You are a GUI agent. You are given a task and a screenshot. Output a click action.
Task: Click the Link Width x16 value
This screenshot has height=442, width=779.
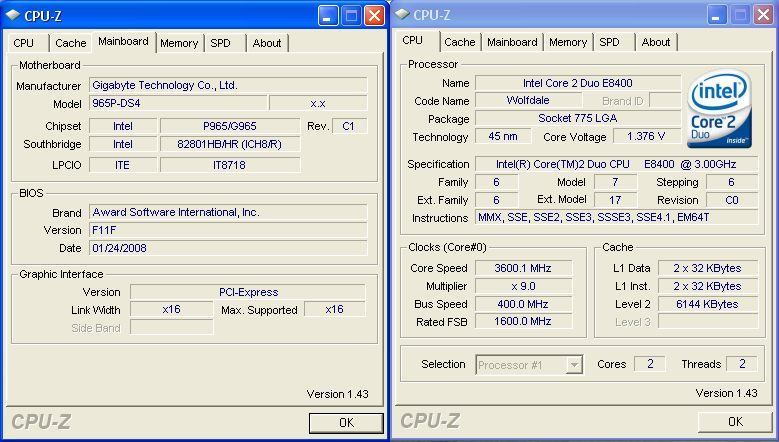click(x=171, y=309)
